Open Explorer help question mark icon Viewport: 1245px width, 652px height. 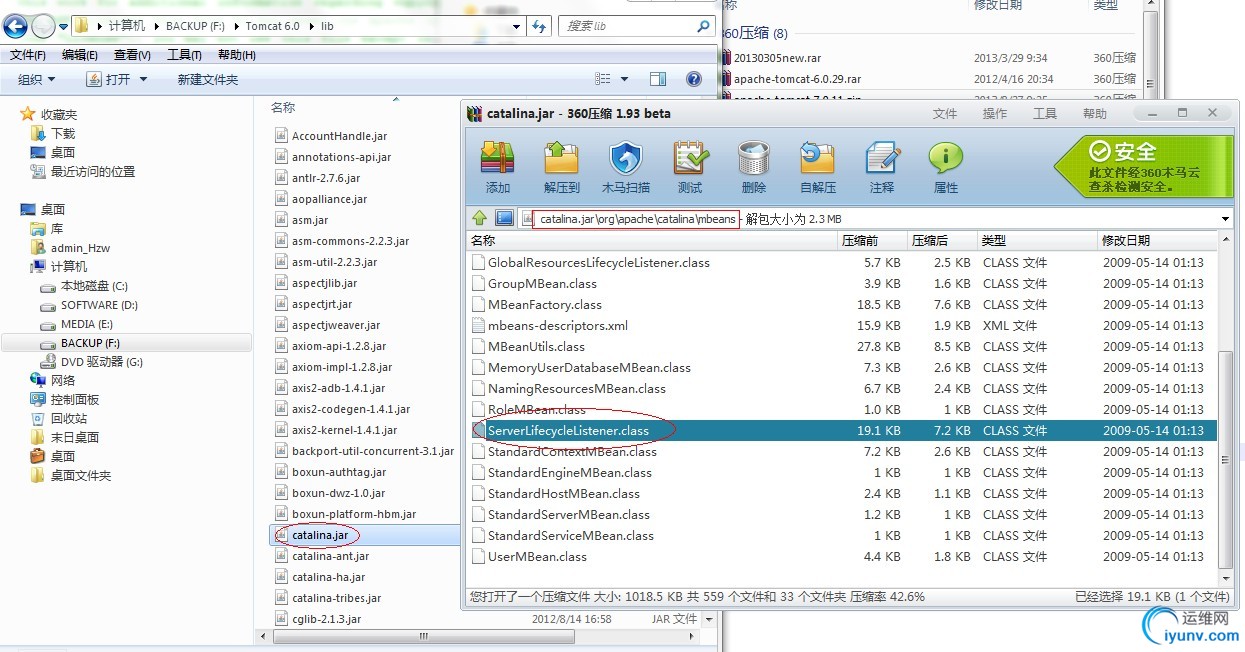pos(694,79)
